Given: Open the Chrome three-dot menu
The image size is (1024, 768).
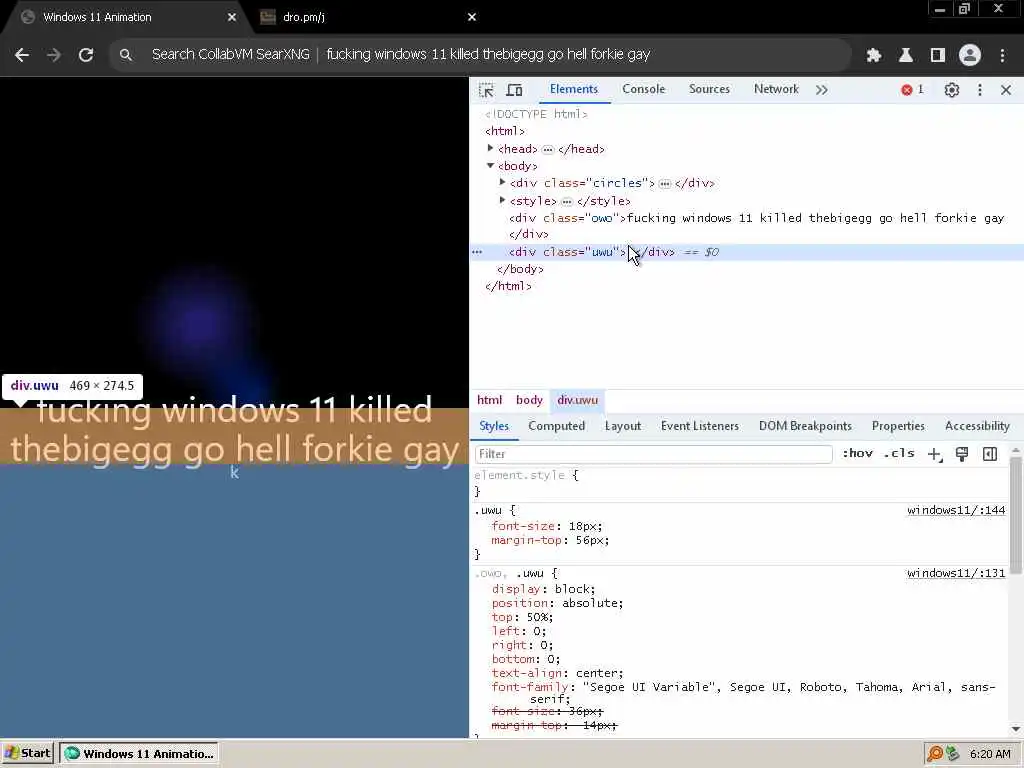Looking at the screenshot, I should [1002, 56].
